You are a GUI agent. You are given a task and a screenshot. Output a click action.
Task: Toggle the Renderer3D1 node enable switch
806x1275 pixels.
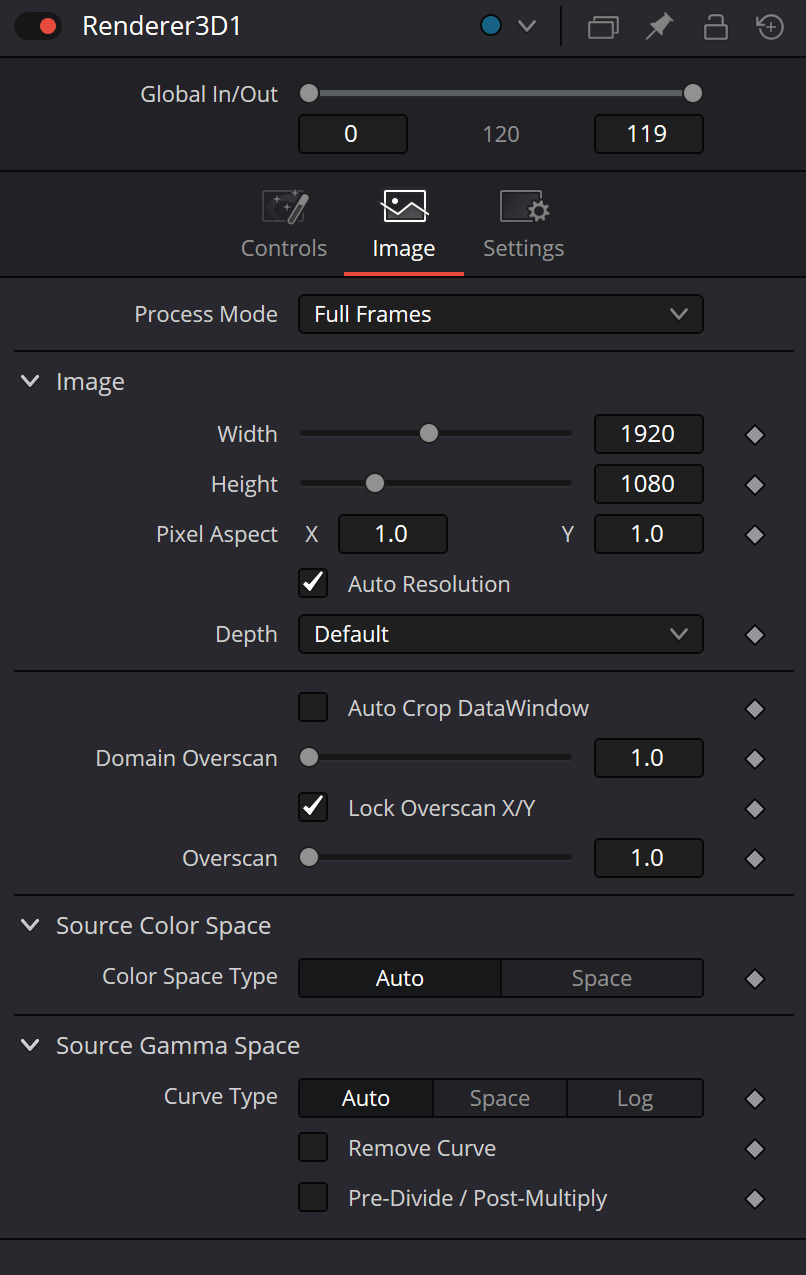click(x=38, y=26)
